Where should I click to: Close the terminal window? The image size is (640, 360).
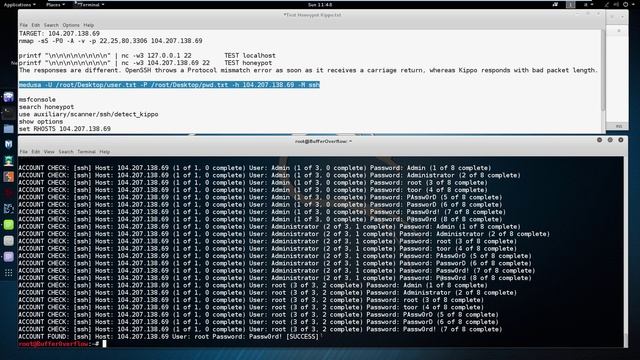[x=620, y=140]
